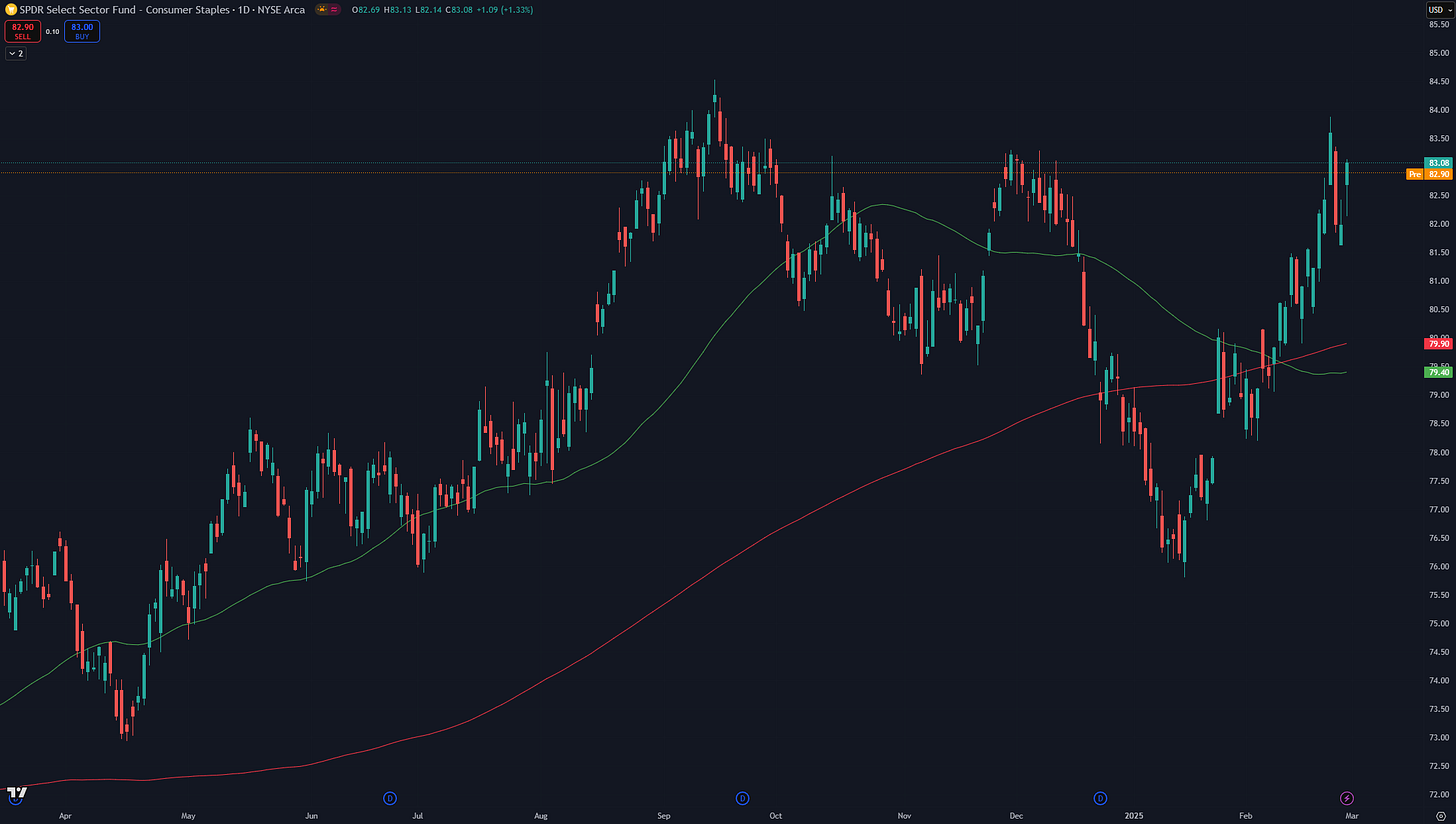Viewport: 1456px width, 824px height.
Task: Click the L82.14 low value
Action: click(430, 10)
